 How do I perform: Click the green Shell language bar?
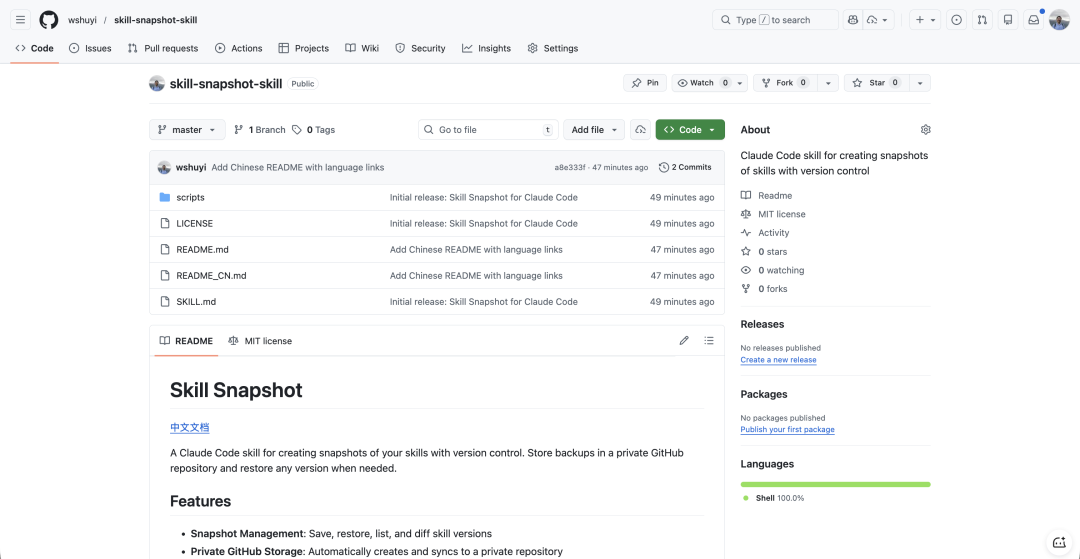click(x=835, y=484)
